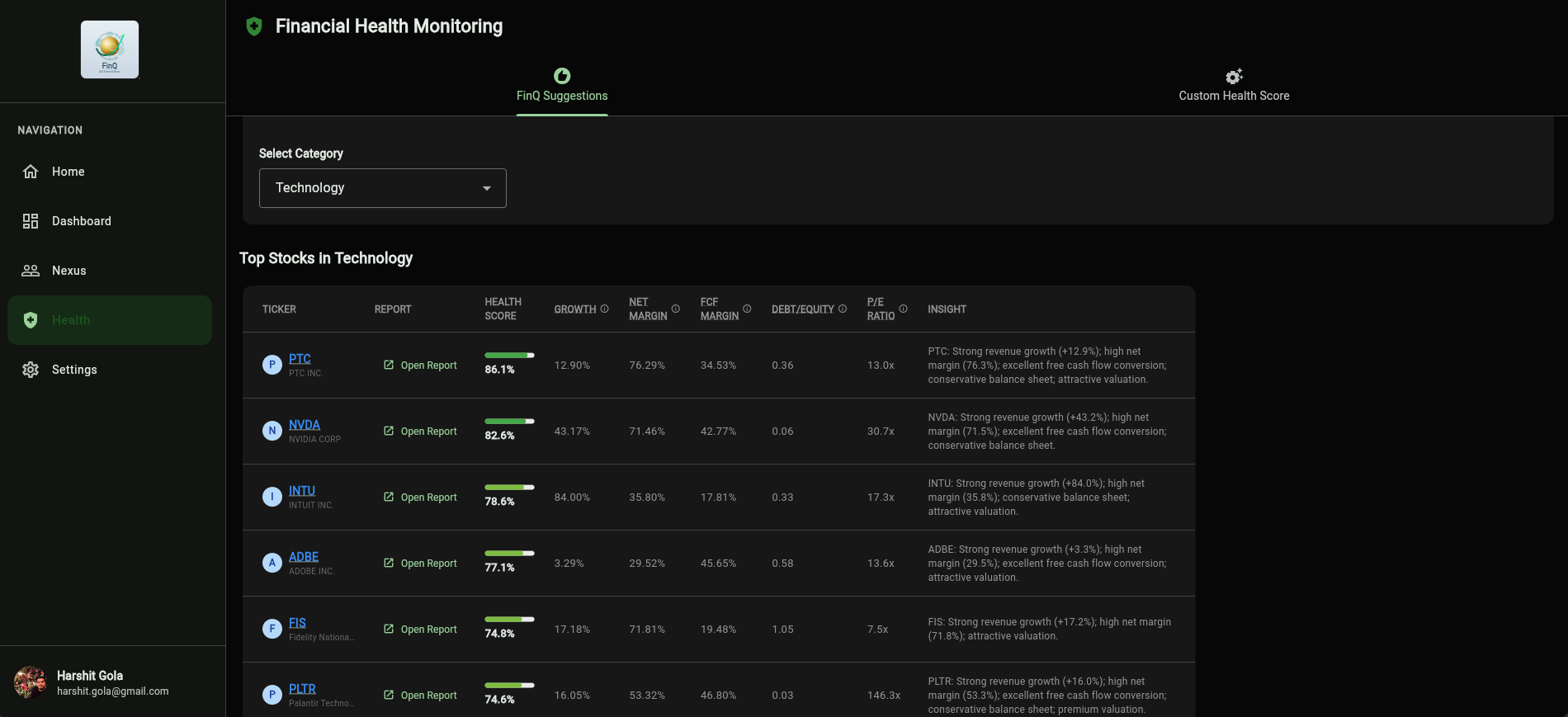Click the Health Score column header
Viewport: 1568px width, 717px height.
pyautogui.click(x=503, y=309)
